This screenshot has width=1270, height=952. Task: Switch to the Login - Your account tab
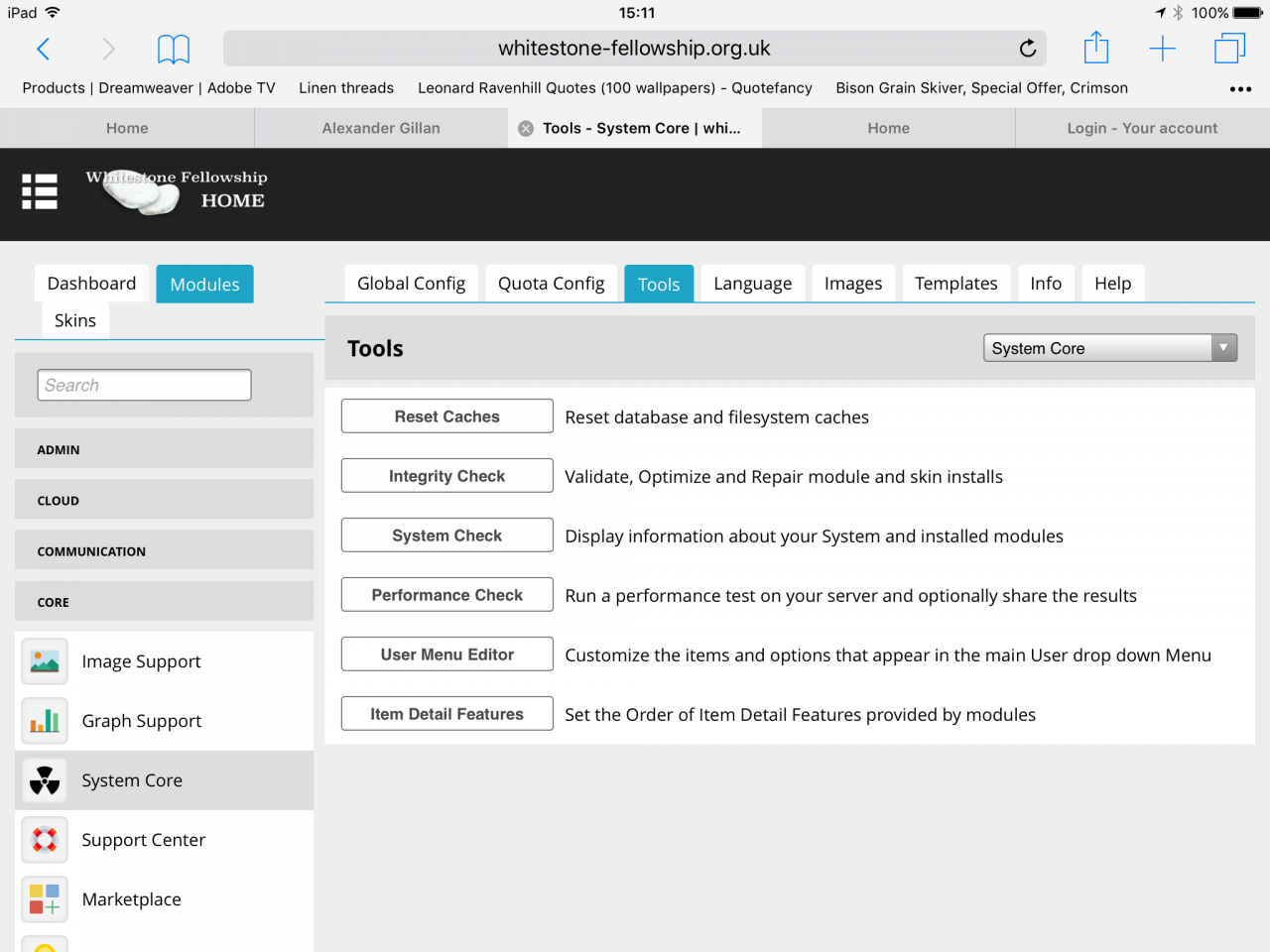(x=1142, y=128)
